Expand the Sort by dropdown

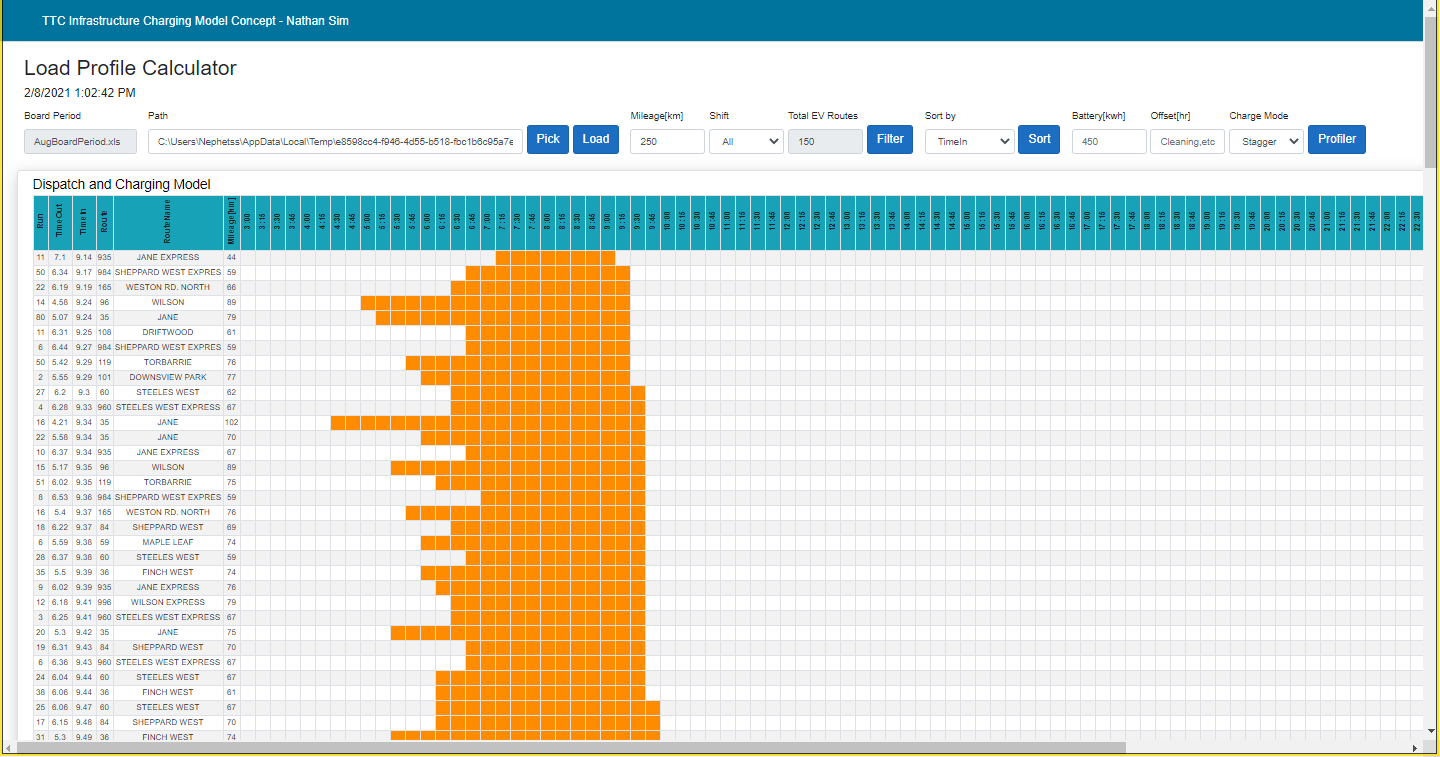click(x=969, y=142)
